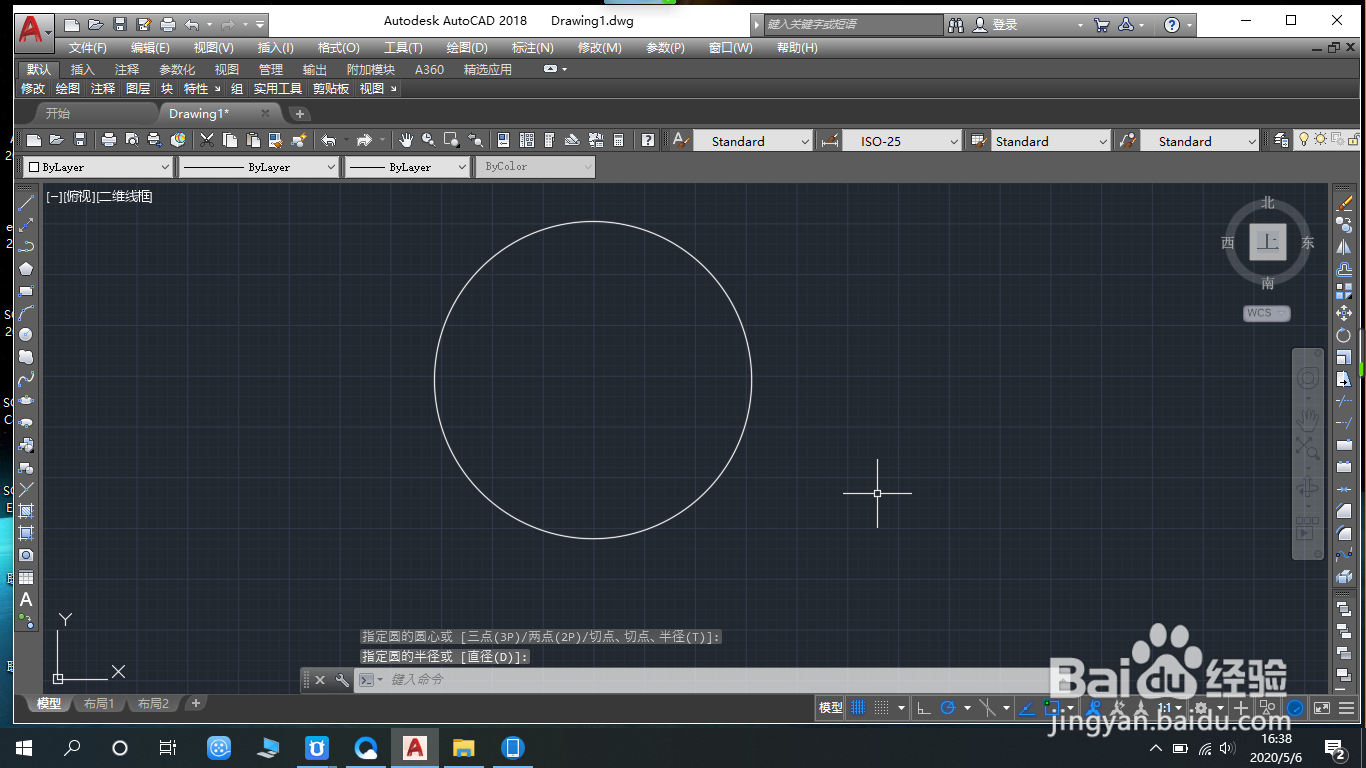
Task: Insert a Table from draw toolbar
Action: click(26, 577)
